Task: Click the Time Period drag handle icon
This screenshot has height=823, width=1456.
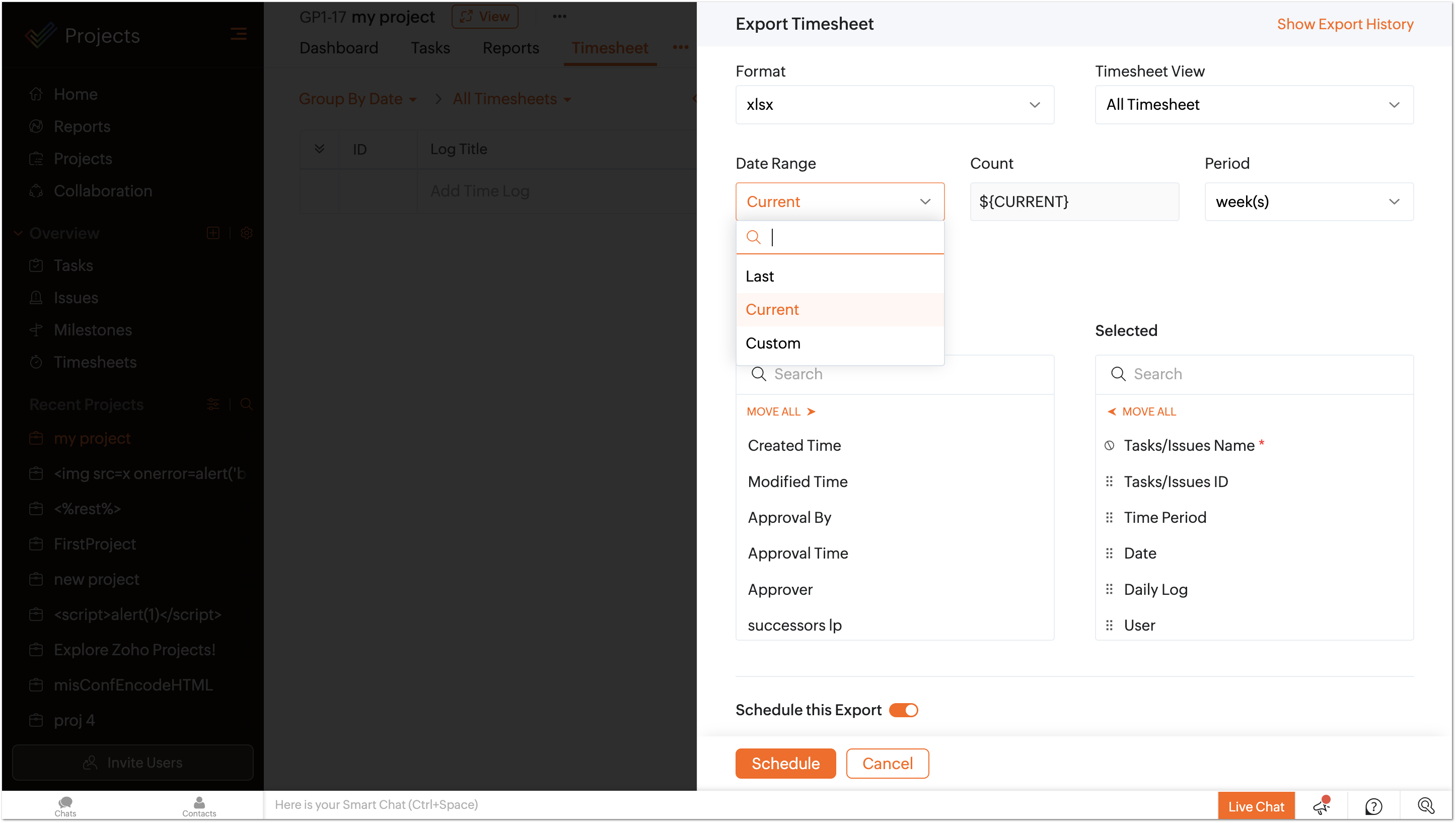Action: (1109, 518)
